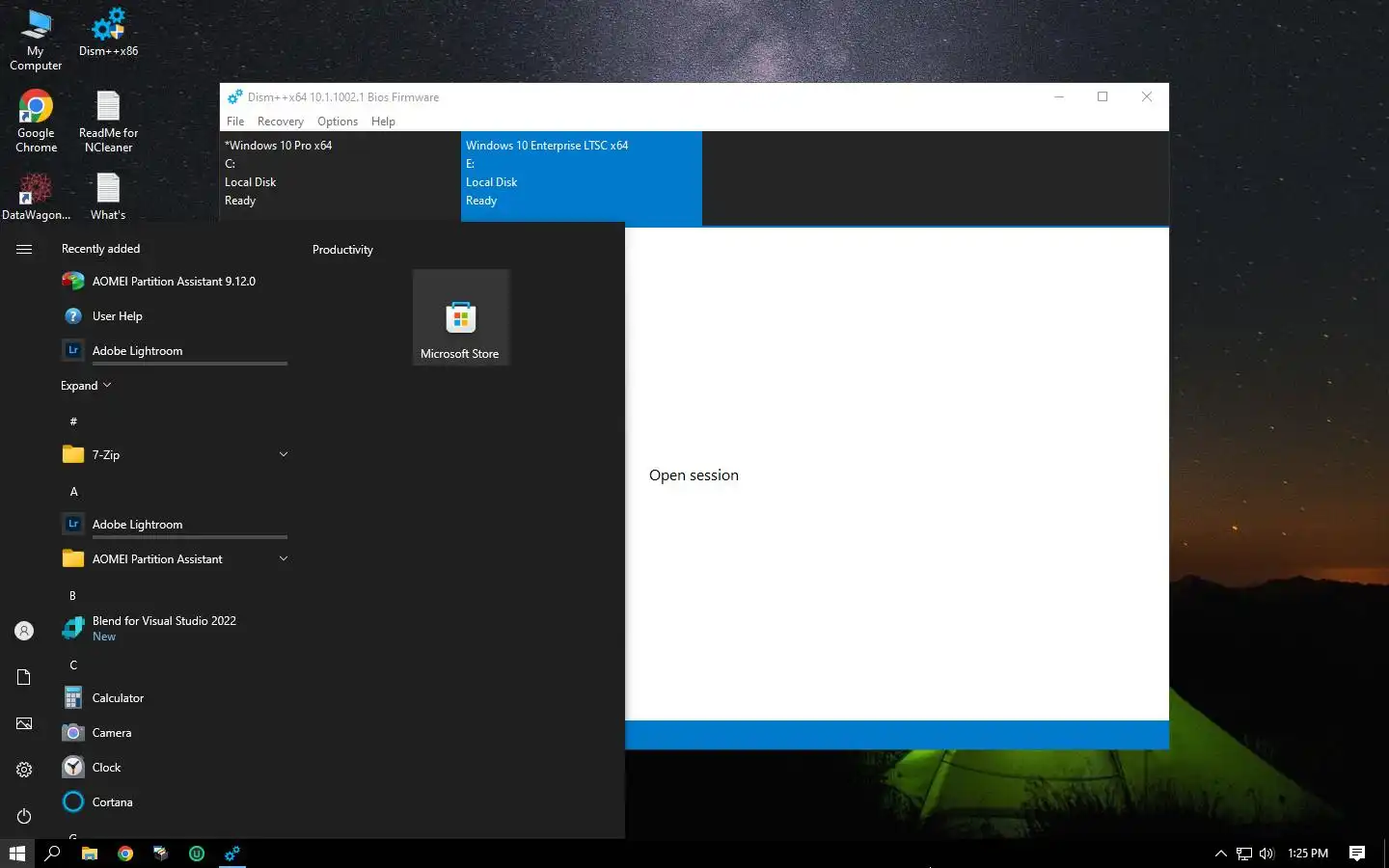Open the Pictures icon in Start sidebar
1389x868 pixels.
(24, 723)
